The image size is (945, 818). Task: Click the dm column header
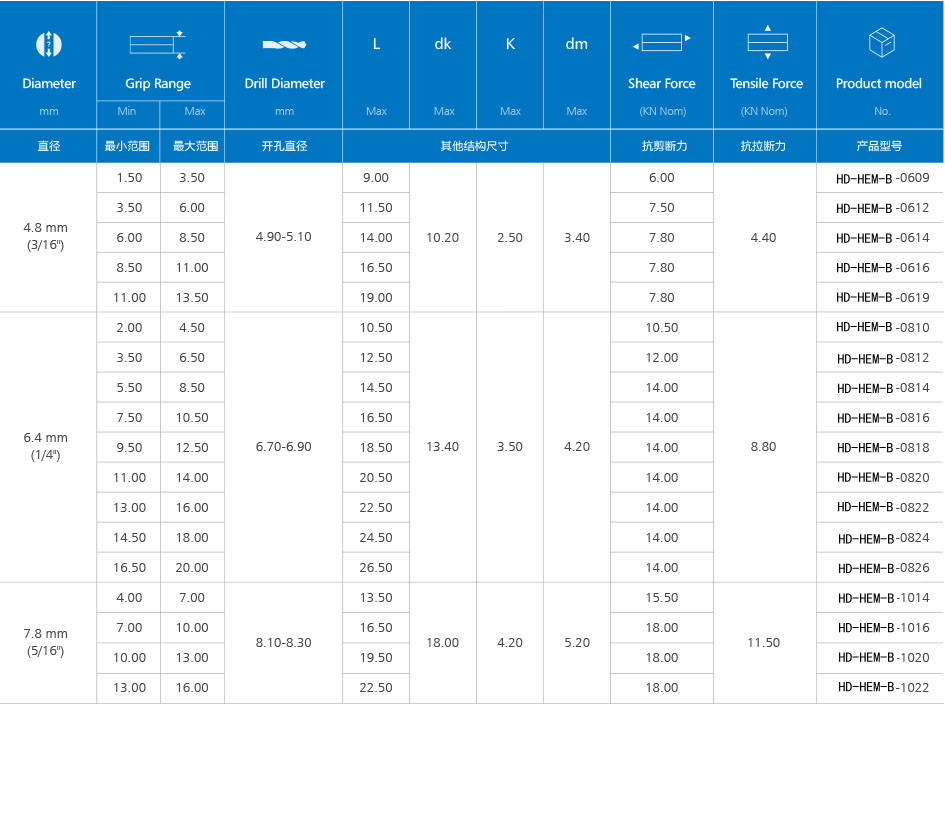[x=577, y=44]
